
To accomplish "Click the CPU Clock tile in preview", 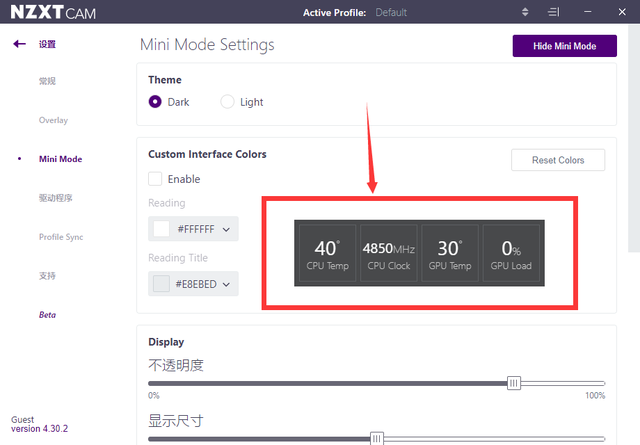I will pos(389,253).
